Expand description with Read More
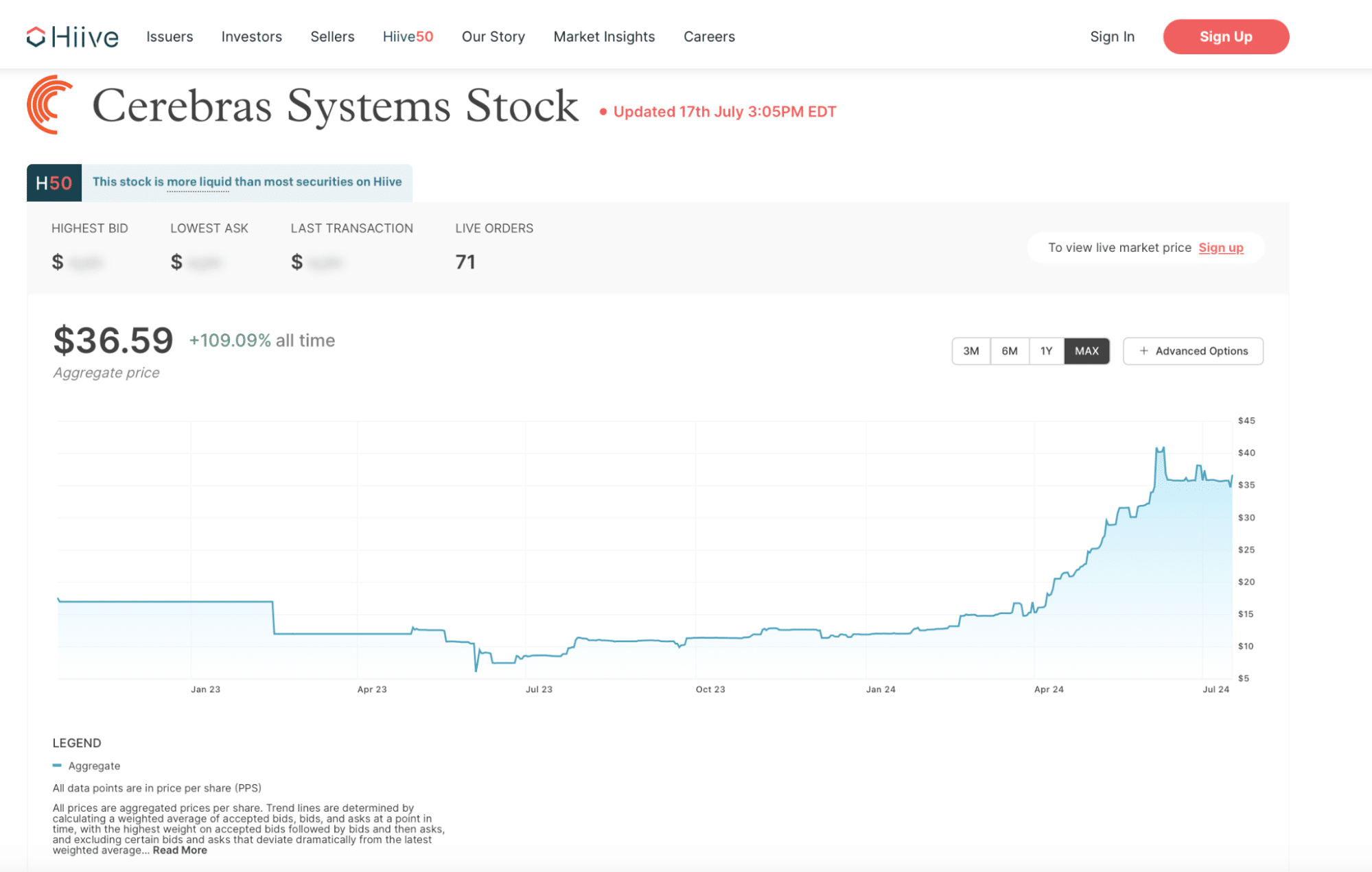1372x872 pixels. [x=180, y=850]
